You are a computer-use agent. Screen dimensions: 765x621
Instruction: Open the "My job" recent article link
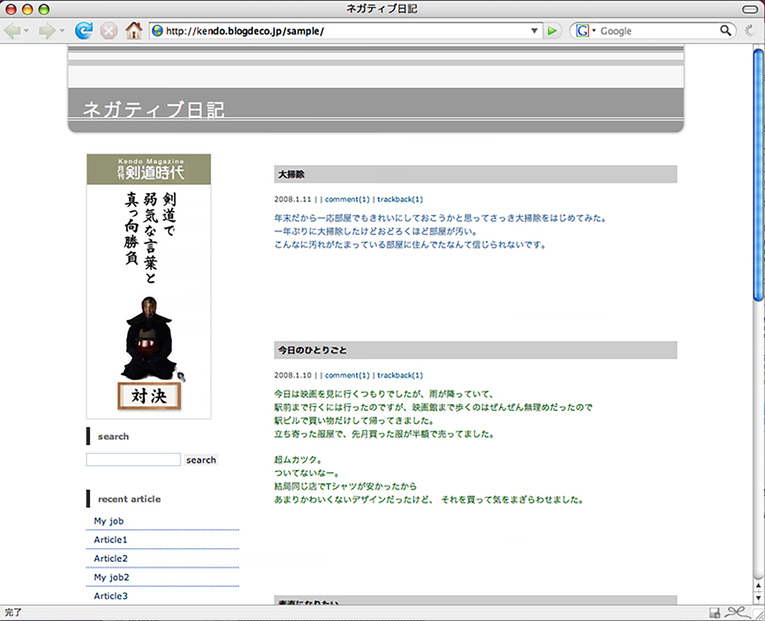pos(109,521)
